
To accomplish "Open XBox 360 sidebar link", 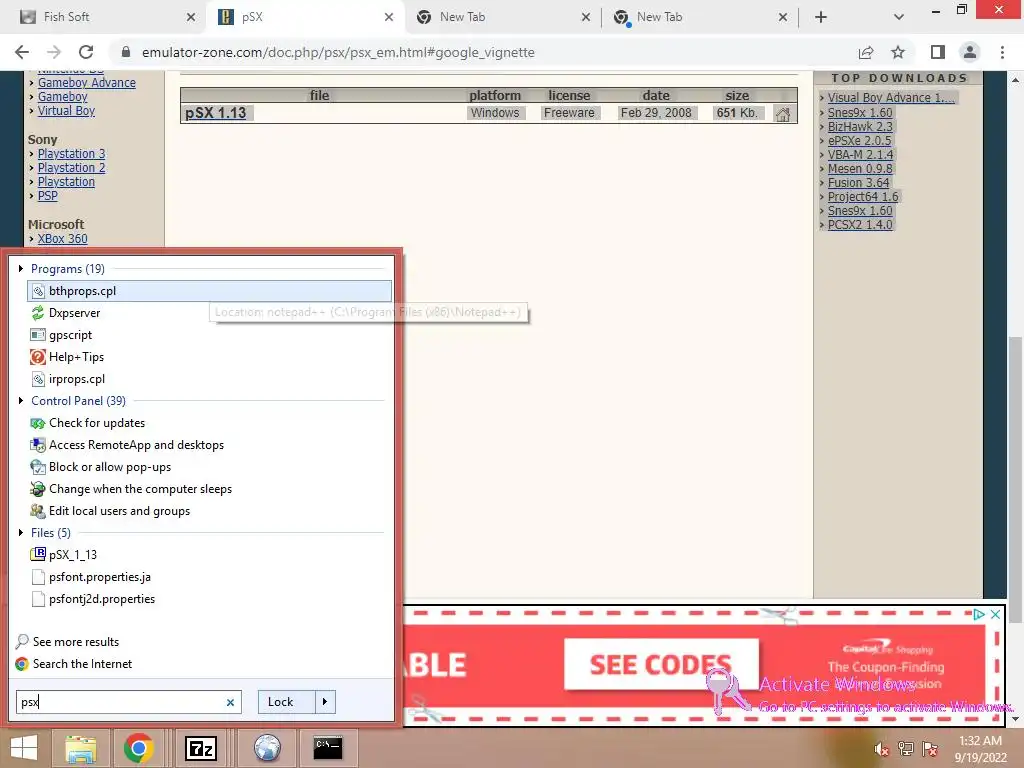I will pos(63,239).
